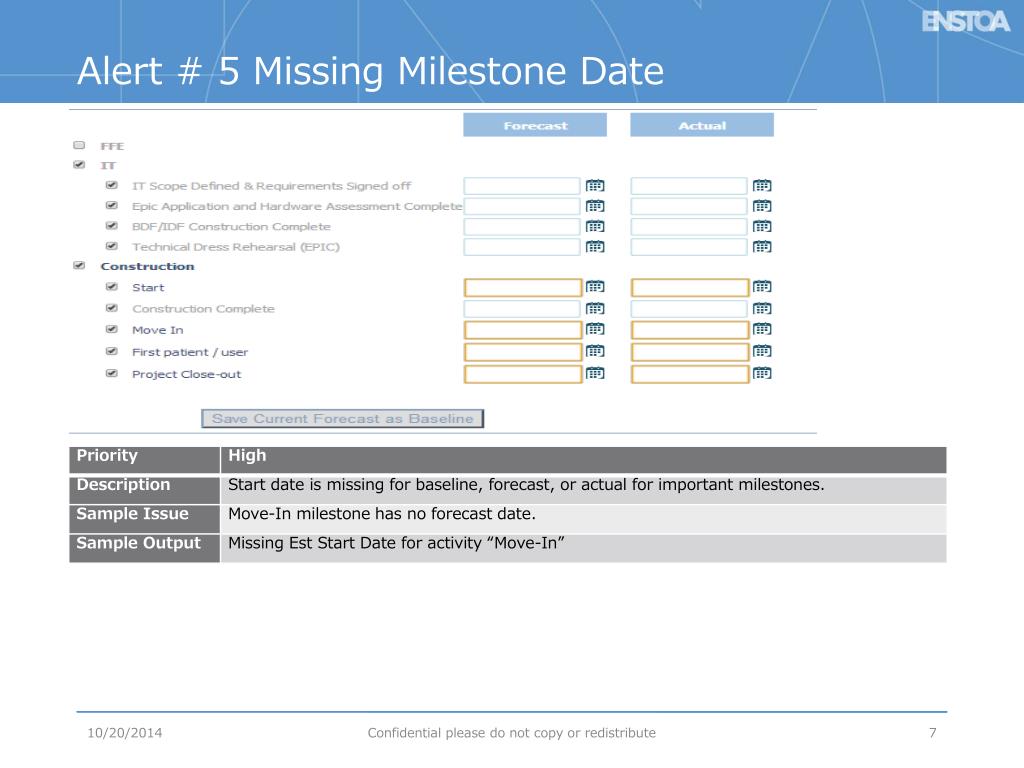The height and width of the screenshot is (768, 1024).
Task: Uncheck the Construction group checkbox
Action: pyautogui.click(x=79, y=266)
